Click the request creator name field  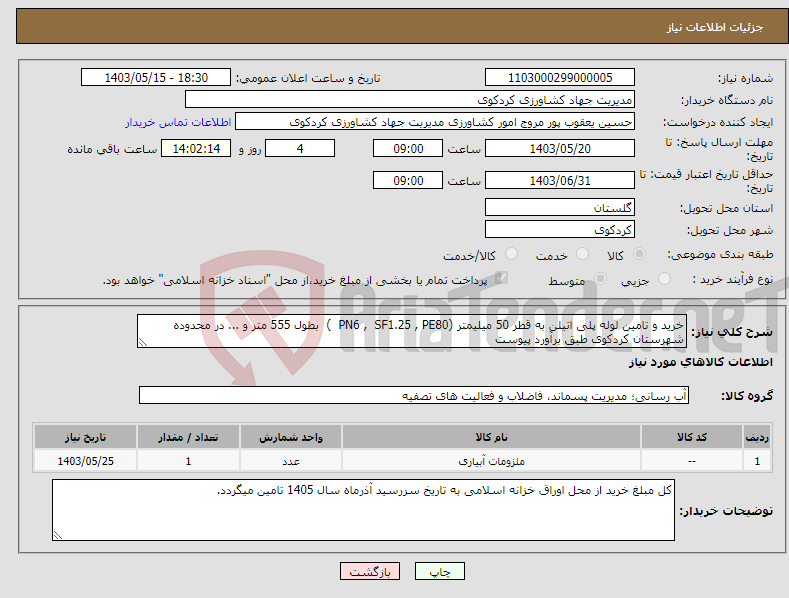[435, 121]
